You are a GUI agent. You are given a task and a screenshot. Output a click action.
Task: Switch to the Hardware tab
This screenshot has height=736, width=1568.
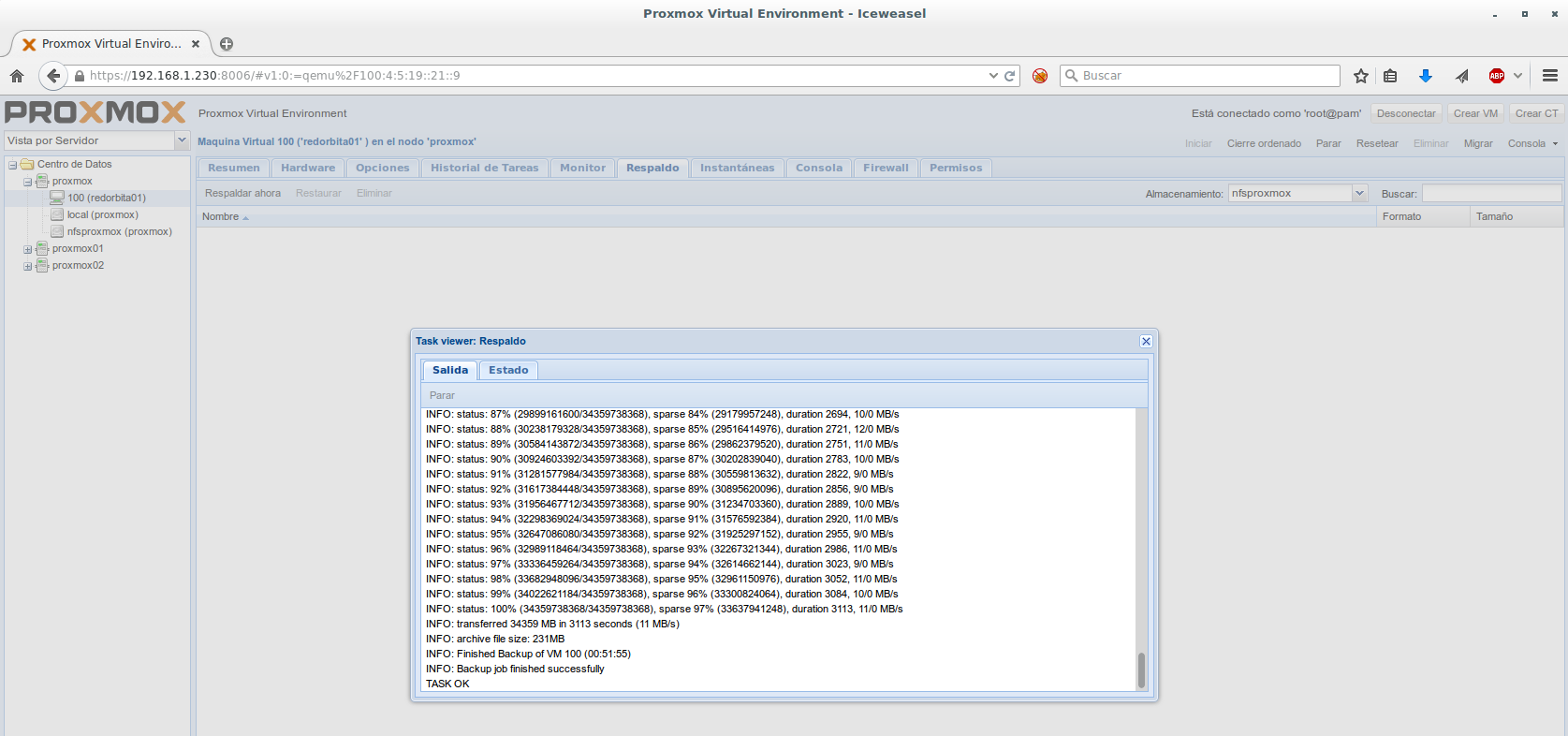308,168
